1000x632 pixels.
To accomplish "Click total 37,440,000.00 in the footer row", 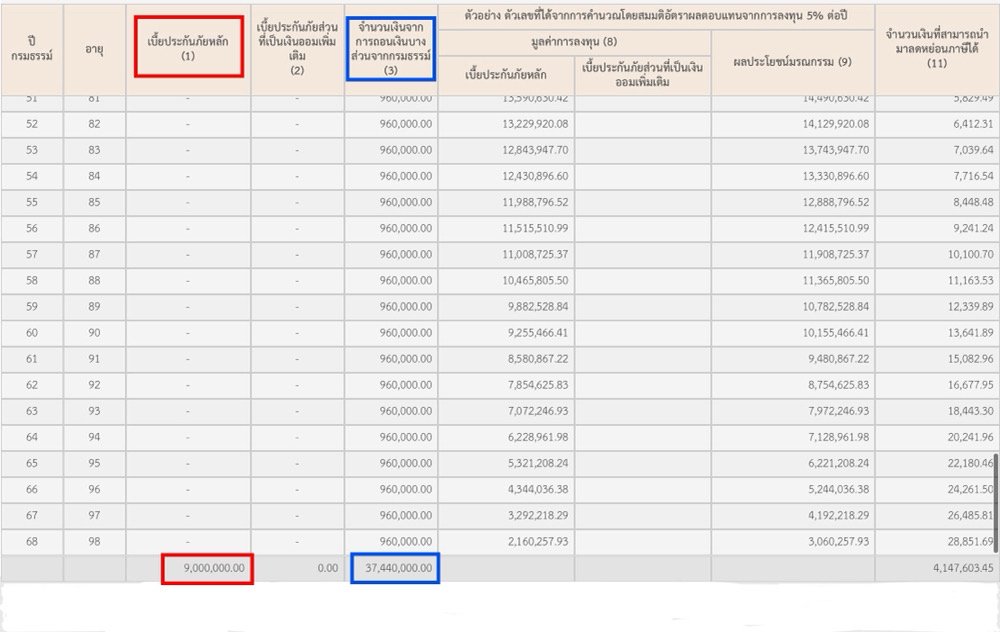I will coord(395,568).
